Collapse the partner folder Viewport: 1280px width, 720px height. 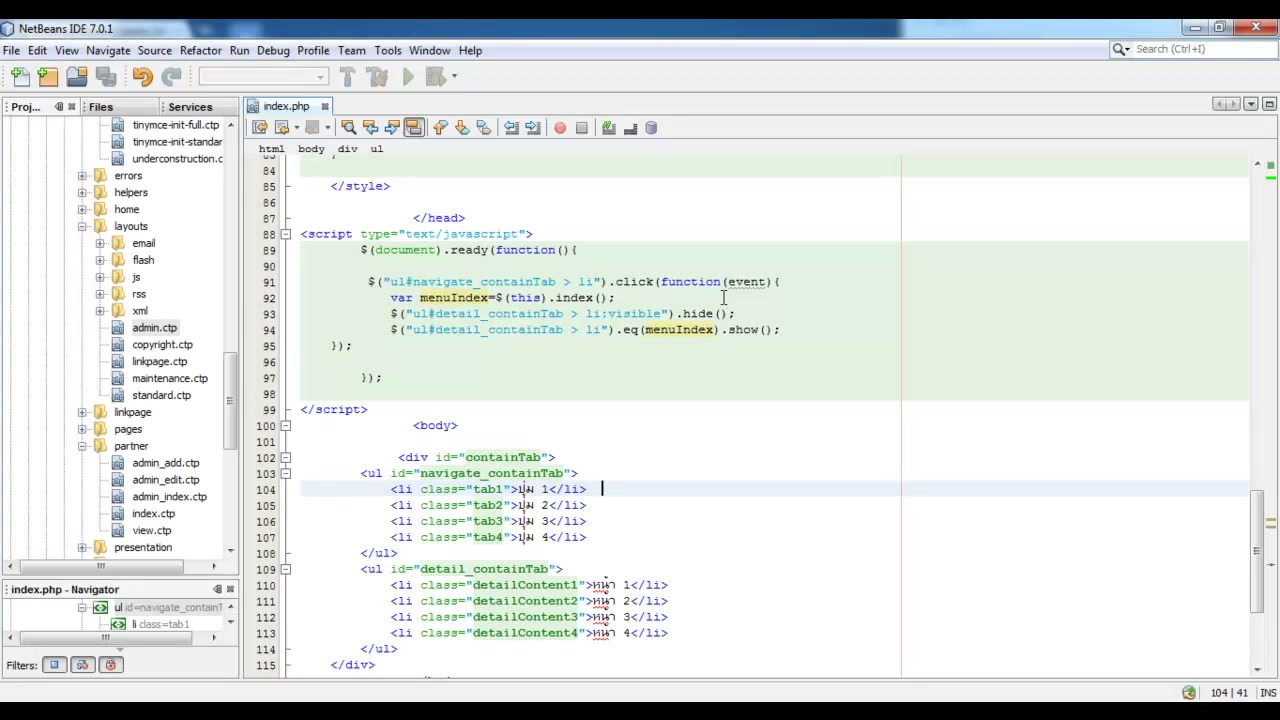point(82,446)
